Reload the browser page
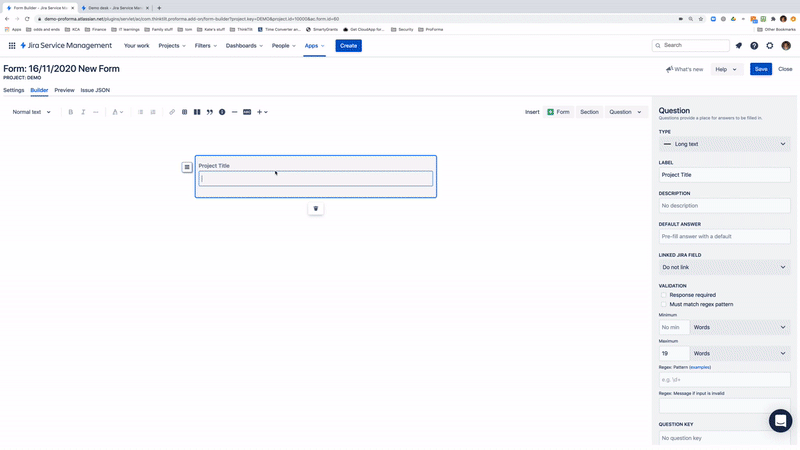 (x=27, y=19)
